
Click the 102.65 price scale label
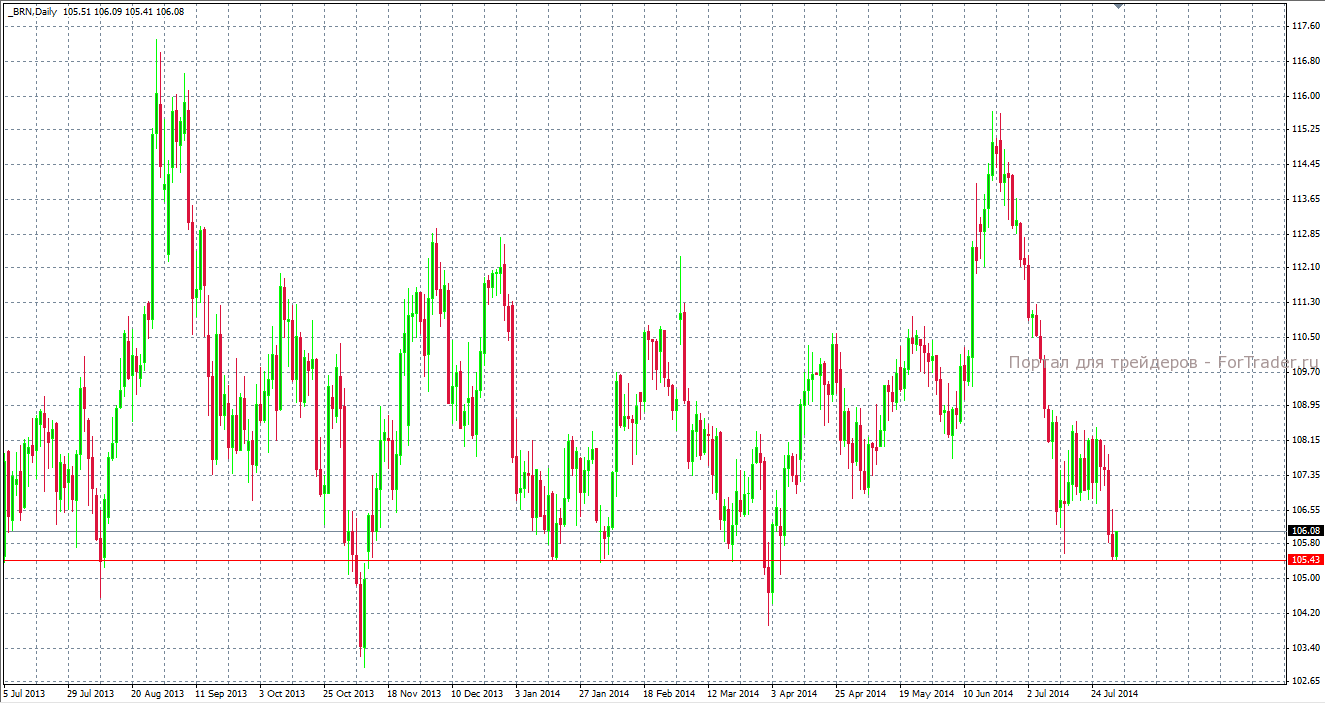pyautogui.click(x=1305, y=681)
